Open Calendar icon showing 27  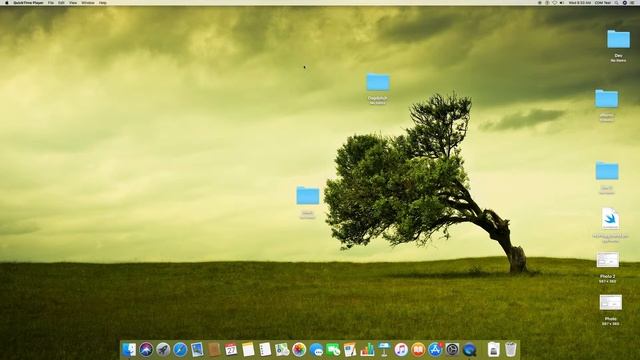pos(231,350)
